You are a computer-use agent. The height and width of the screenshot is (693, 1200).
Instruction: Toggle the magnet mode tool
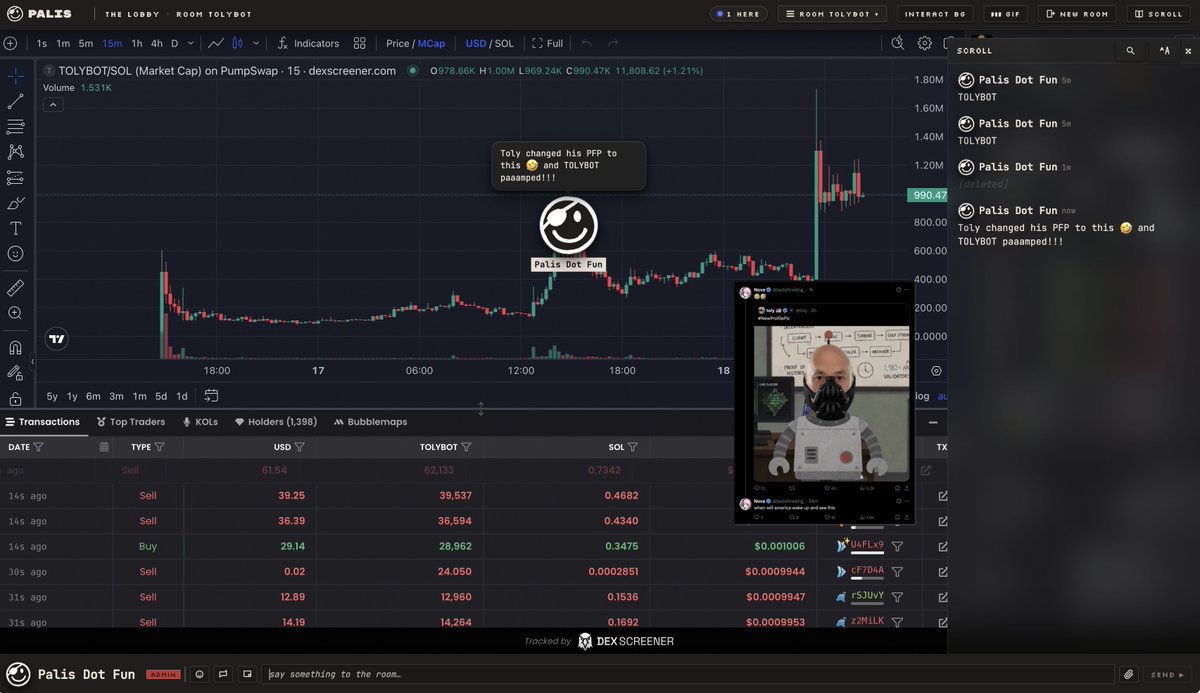(x=15, y=348)
